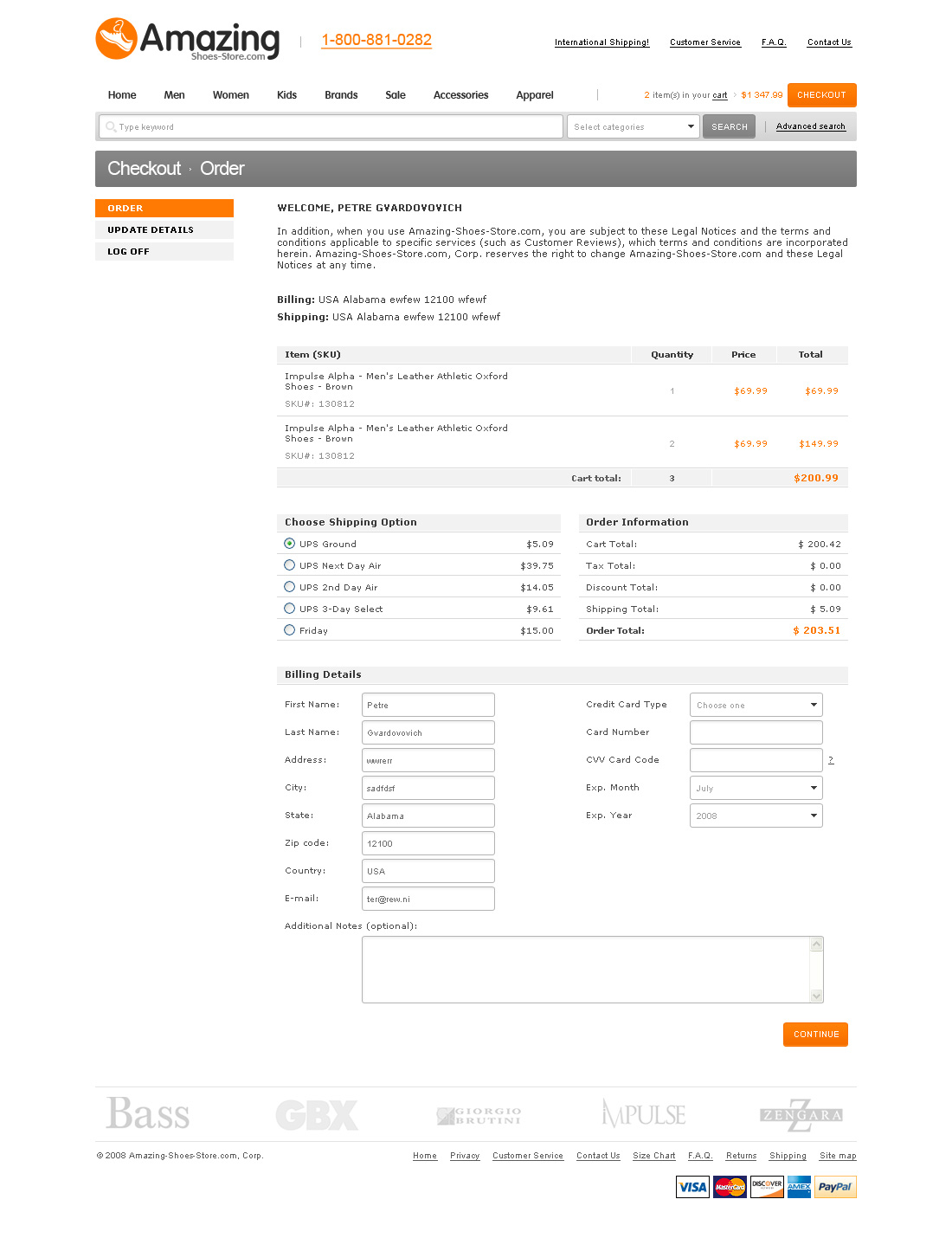Open the Brands menu item
The width and height of the screenshot is (952, 1238).
pos(341,95)
